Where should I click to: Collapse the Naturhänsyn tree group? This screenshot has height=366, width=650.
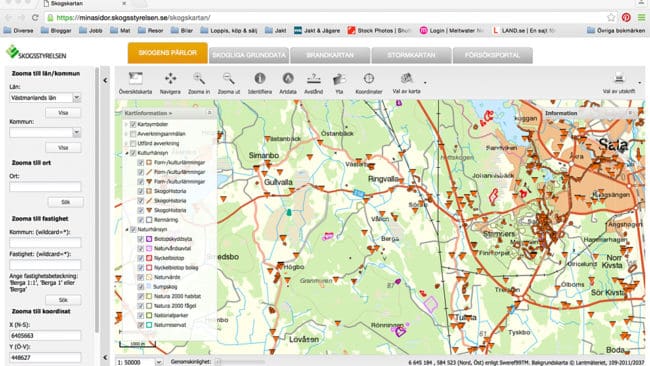(x=127, y=229)
